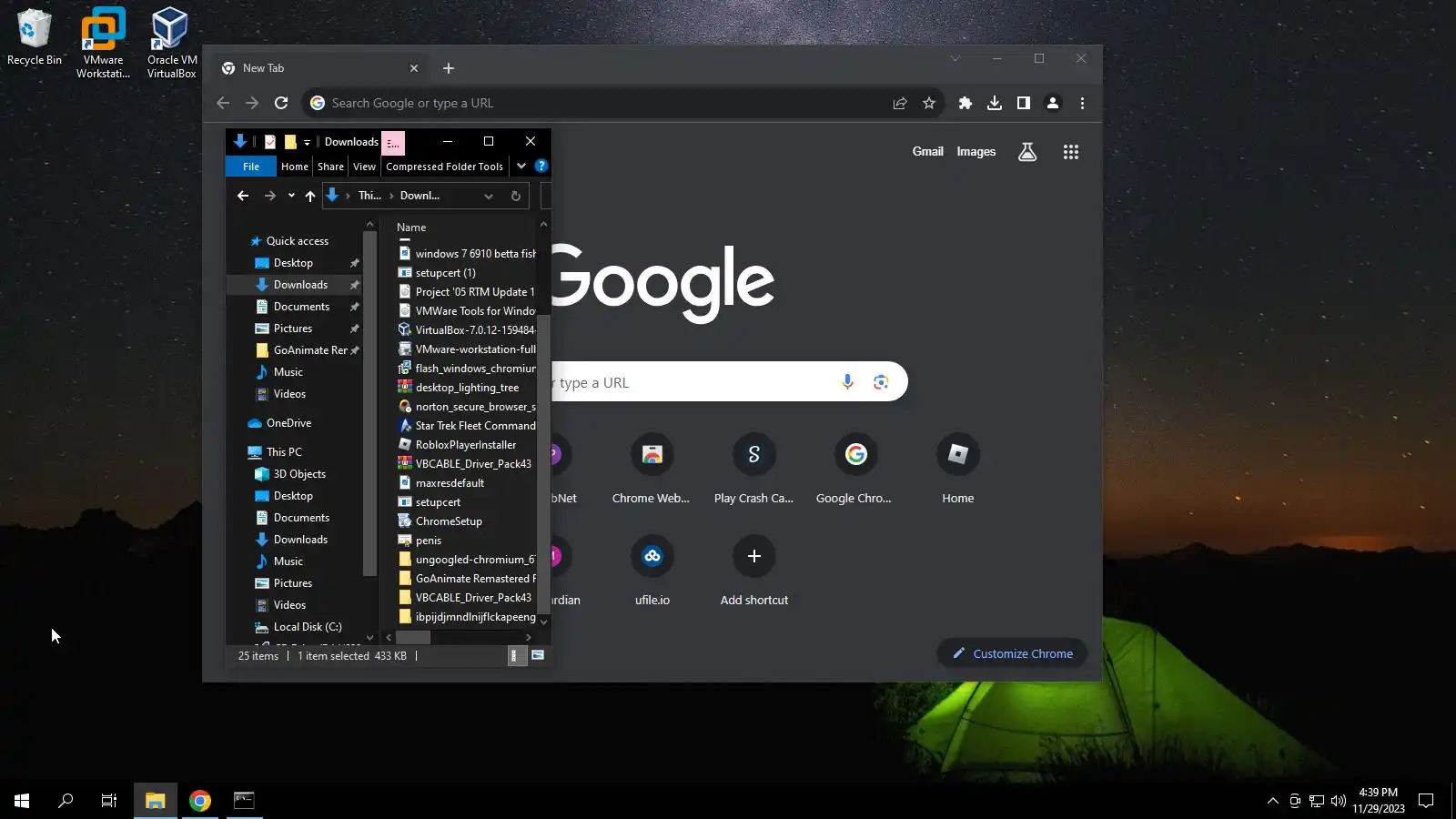Show hidden system tray icons
Viewport: 1456px width, 819px height.
click(x=1272, y=801)
